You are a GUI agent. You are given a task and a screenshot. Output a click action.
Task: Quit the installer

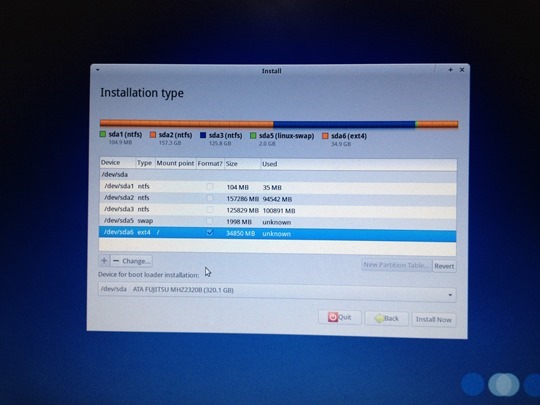point(340,317)
